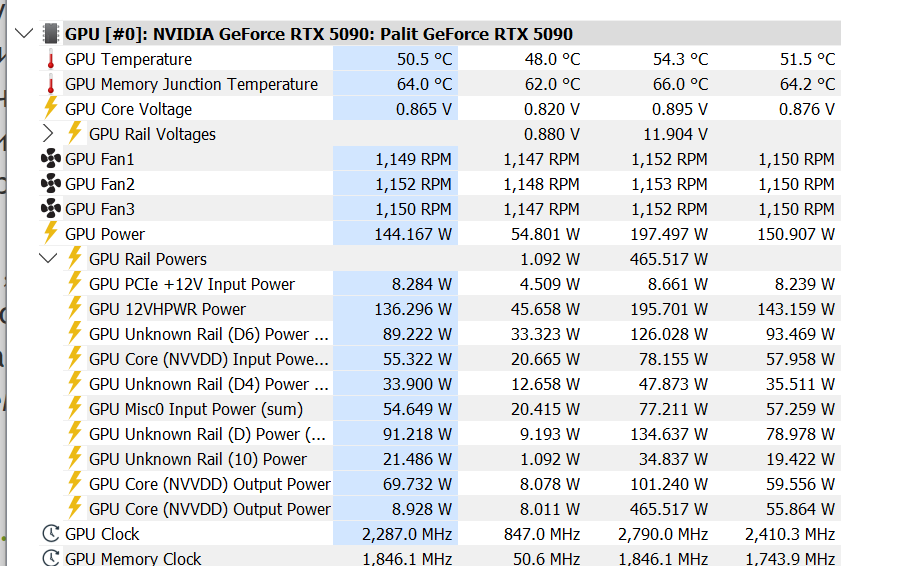Select the GPU Memory Clock label

click(x=133, y=559)
